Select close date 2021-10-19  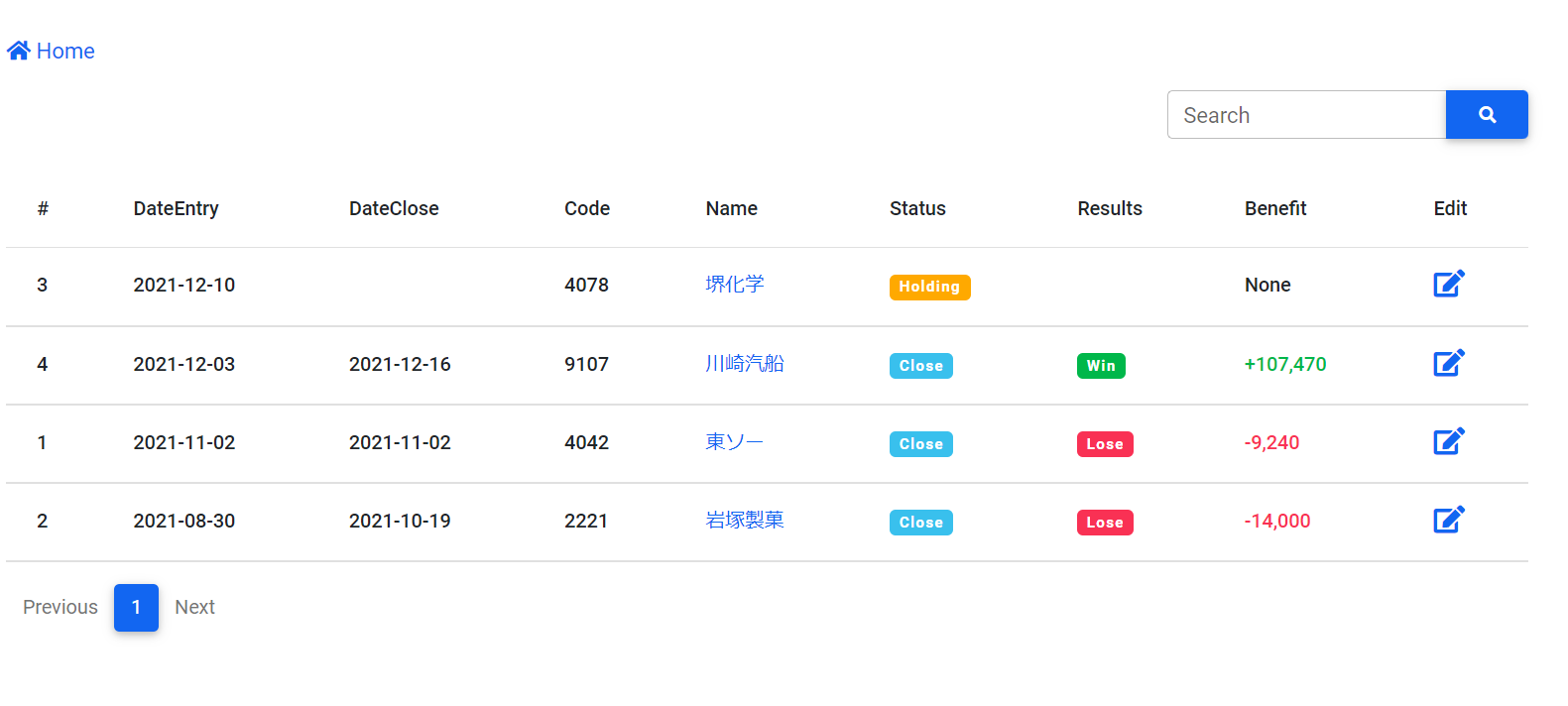tap(400, 521)
